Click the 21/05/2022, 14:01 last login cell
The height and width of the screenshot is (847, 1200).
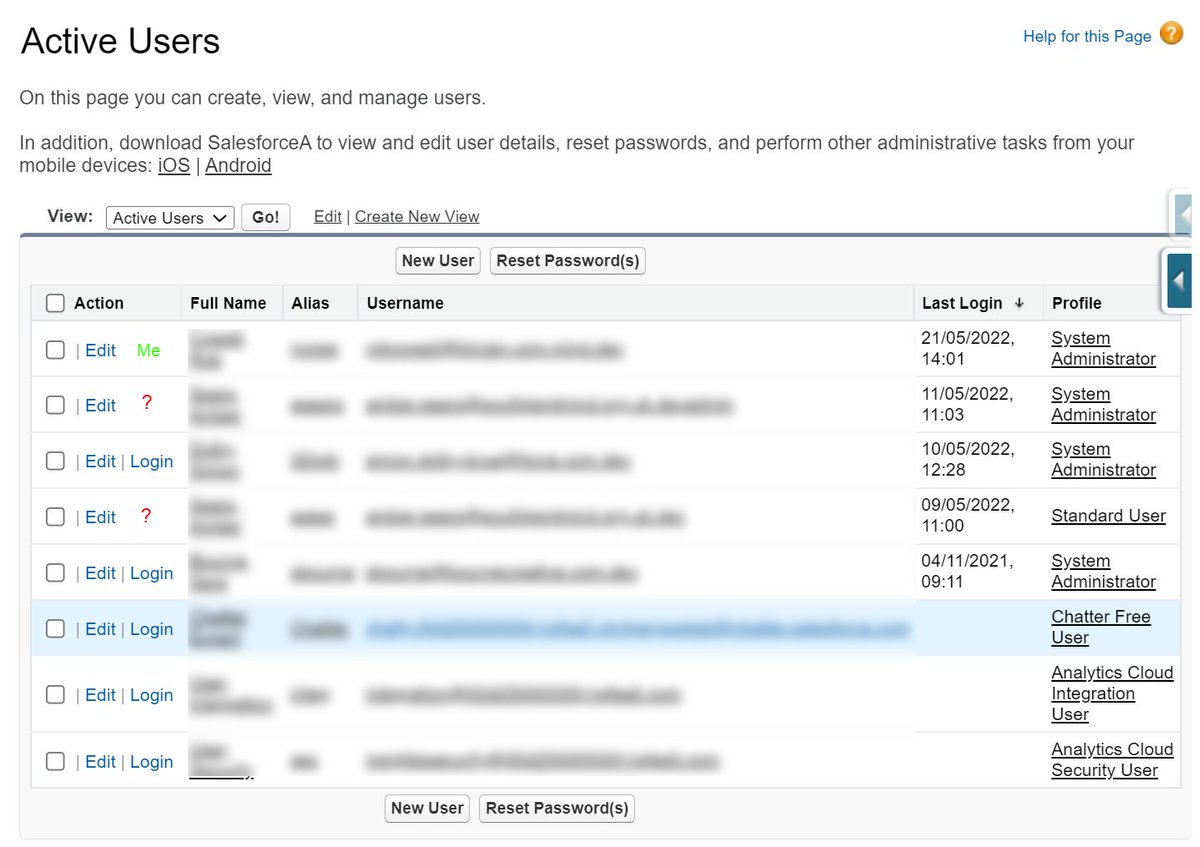tap(968, 349)
